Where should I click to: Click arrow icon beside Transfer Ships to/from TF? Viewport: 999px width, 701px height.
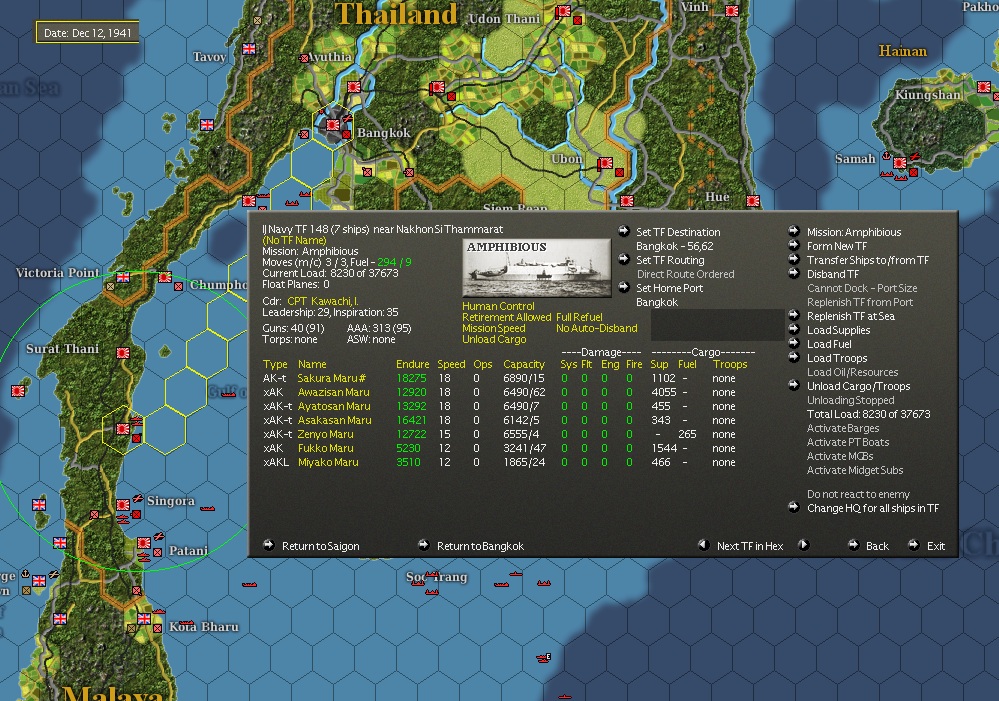794,259
